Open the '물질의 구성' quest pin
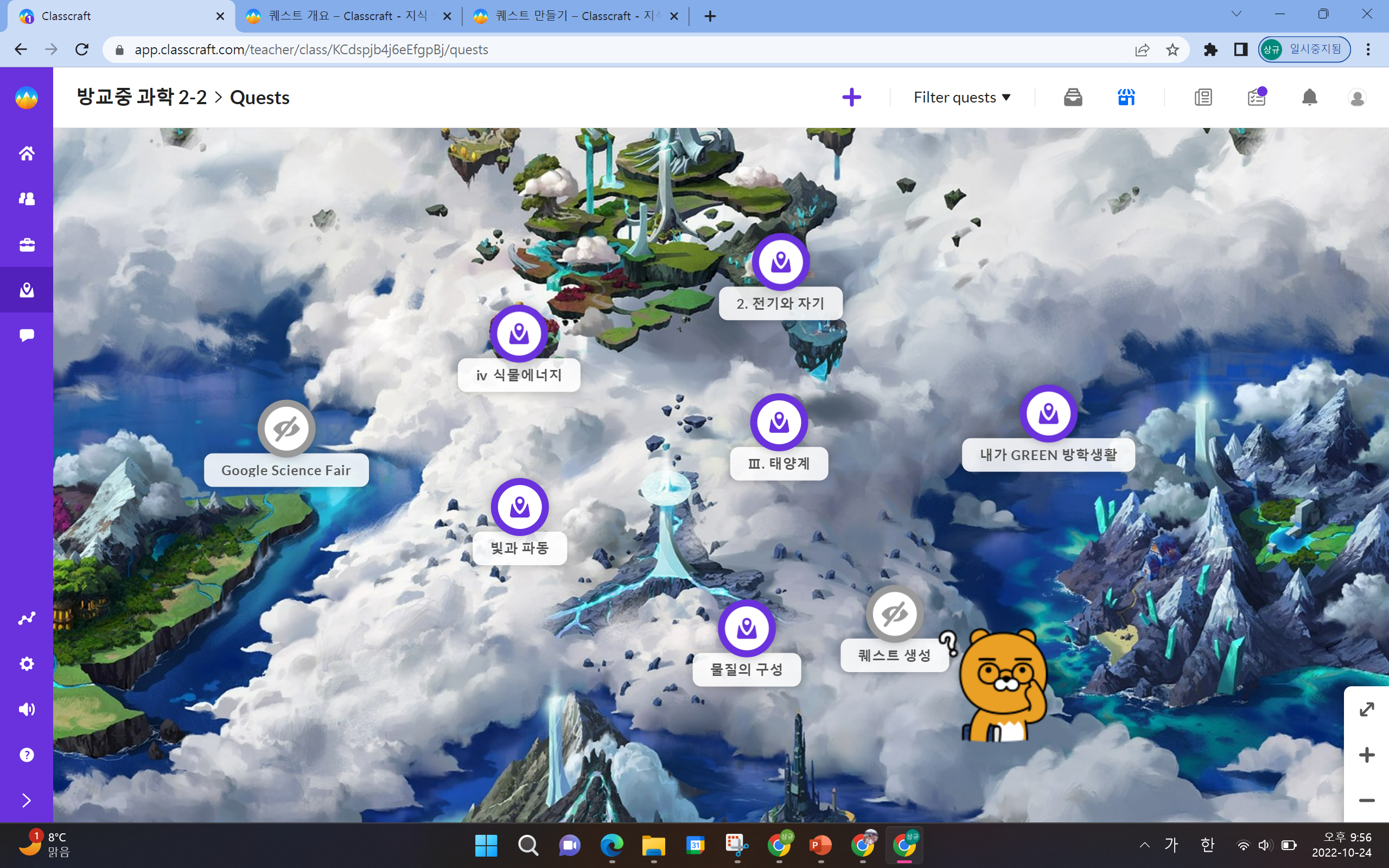The height and width of the screenshot is (868, 1389). click(x=746, y=629)
